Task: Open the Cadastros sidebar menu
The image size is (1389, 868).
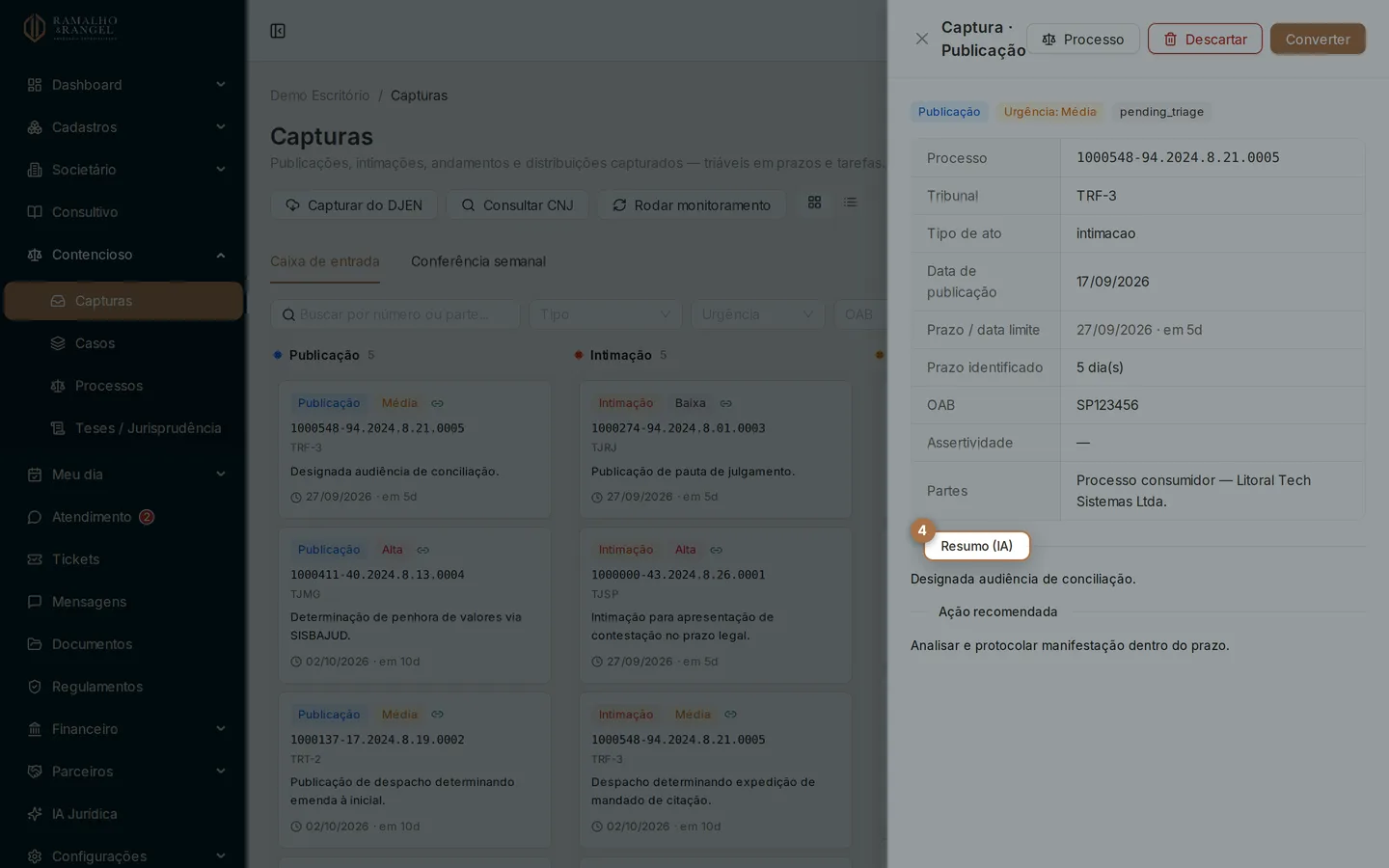Action: coord(123,127)
